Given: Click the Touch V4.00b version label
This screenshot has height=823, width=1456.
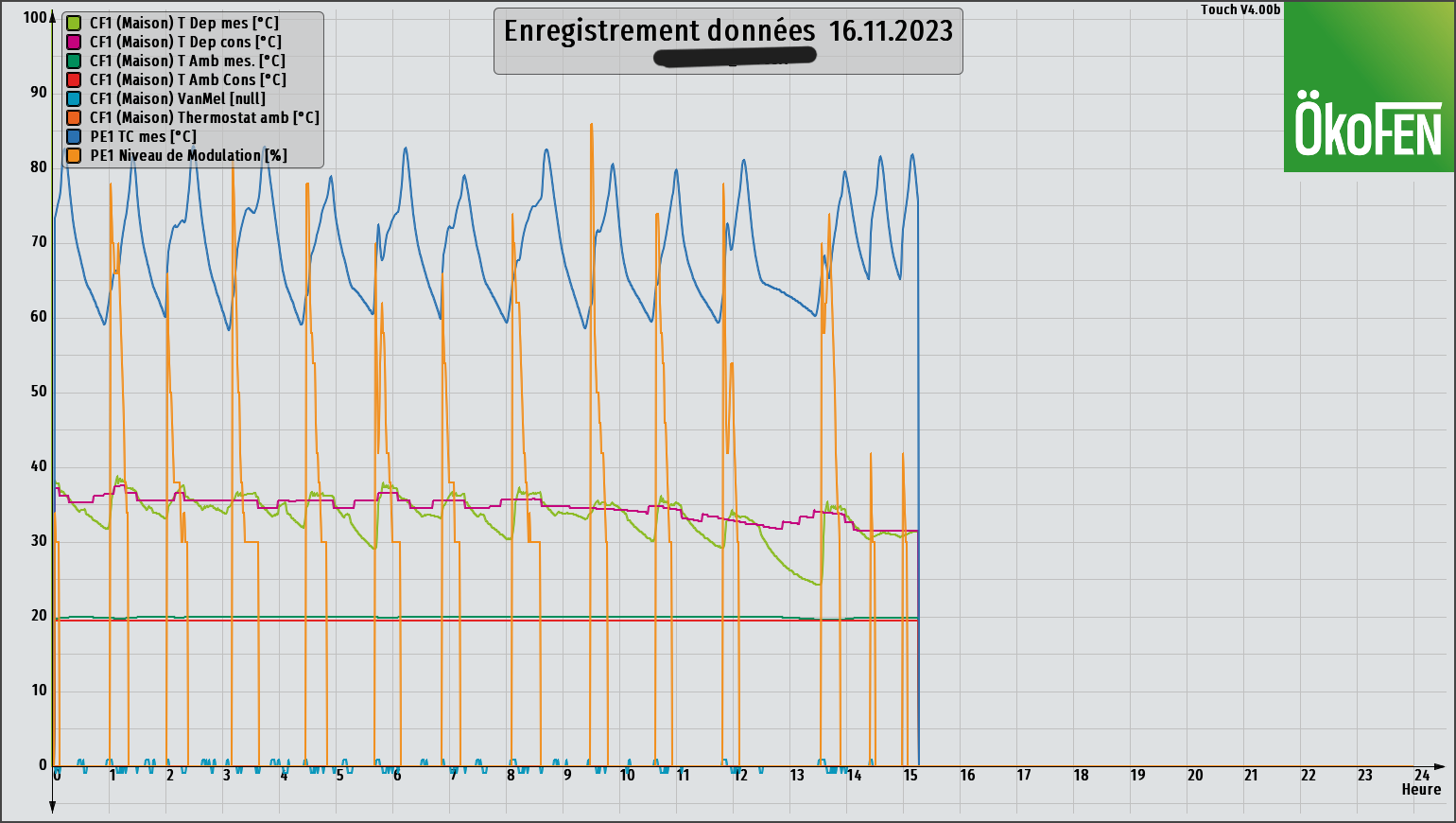Looking at the screenshot, I should point(1240,9).
